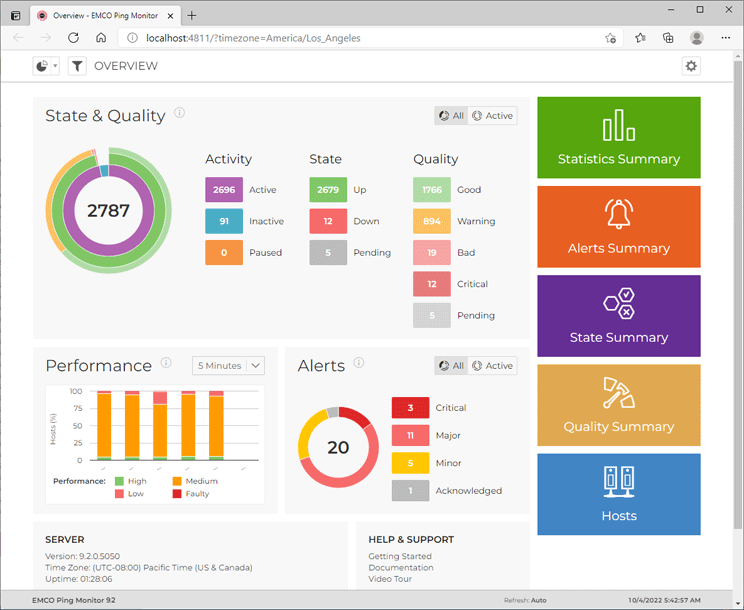Toggle Alerts panel to Active
744x610 pixels.
tap(492, 366)
